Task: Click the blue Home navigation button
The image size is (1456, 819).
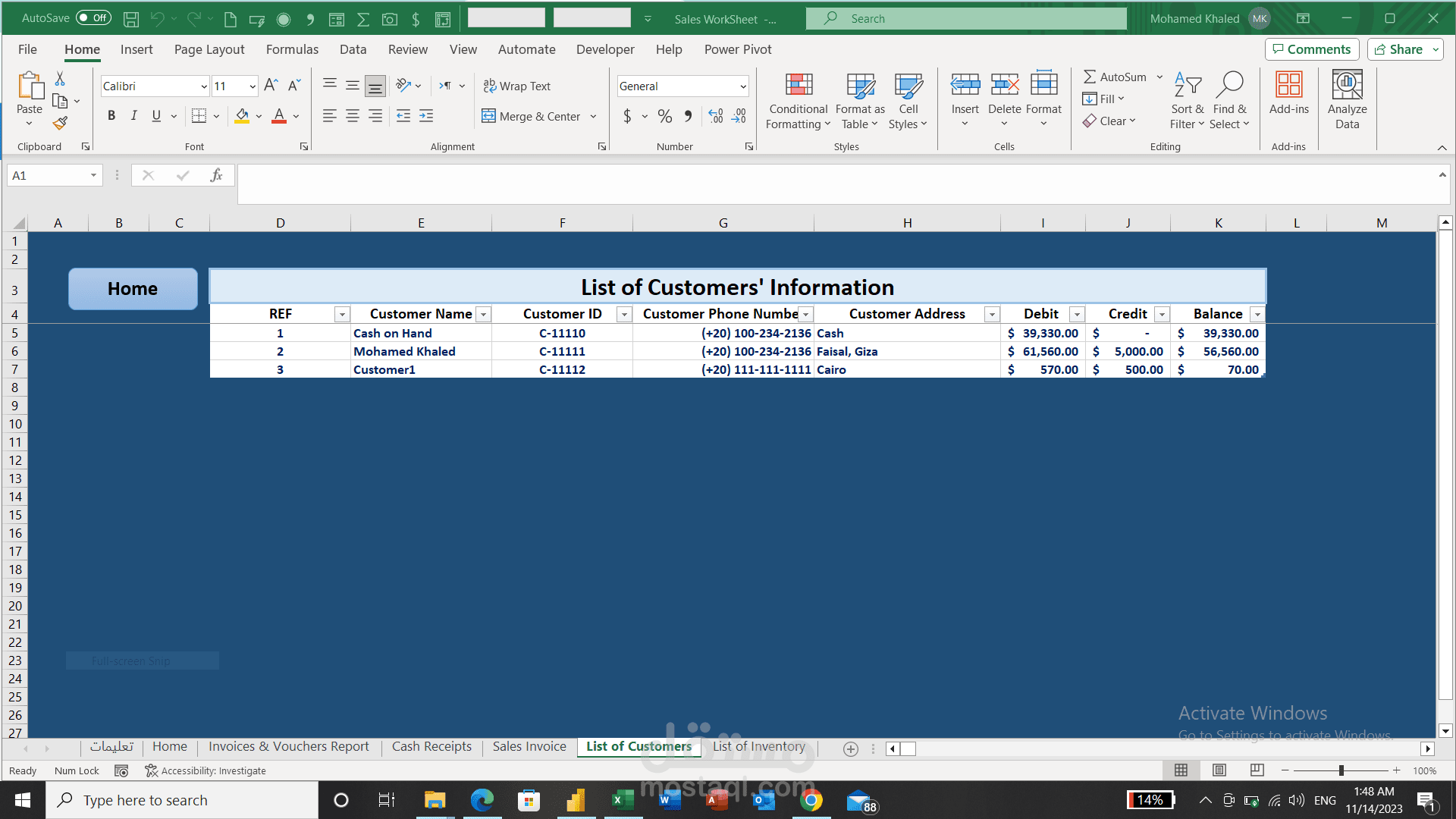Action: pyautogui.click(x=133, y=289)
